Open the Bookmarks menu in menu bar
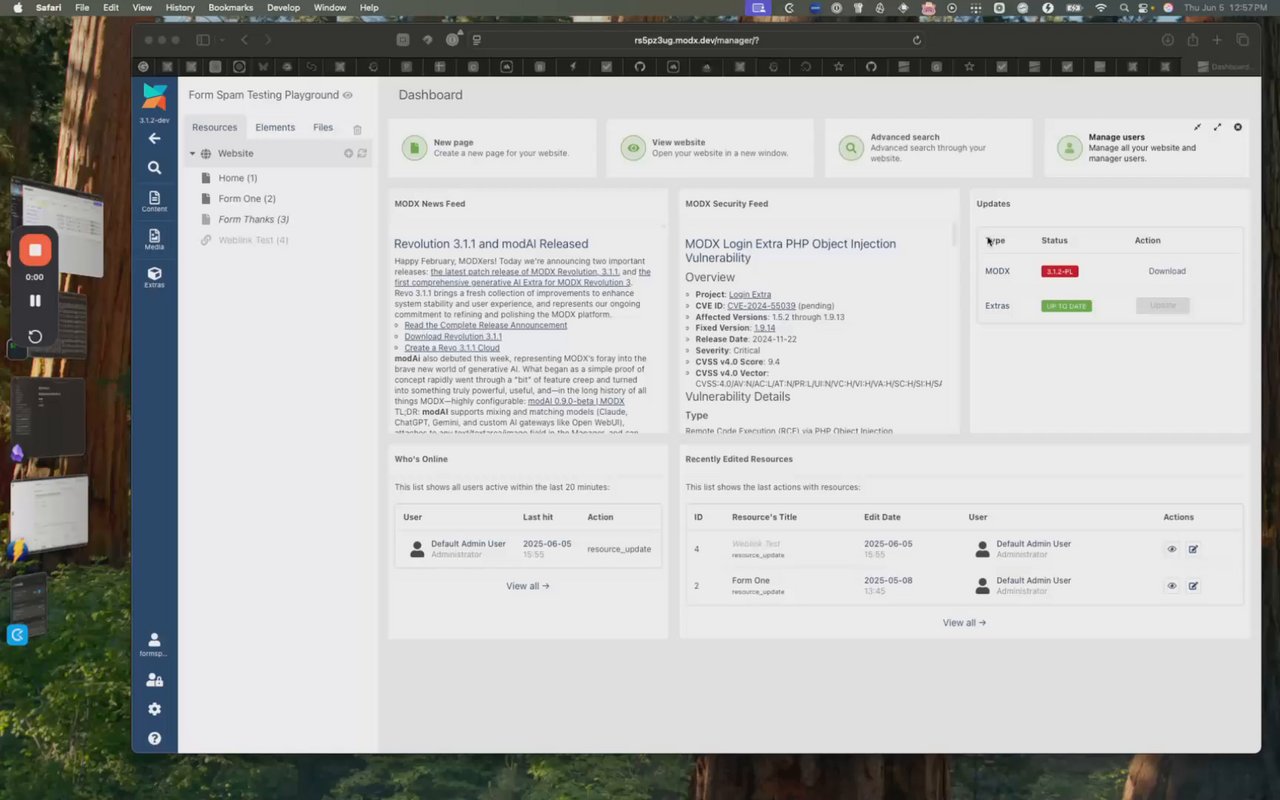 [231, 8]
